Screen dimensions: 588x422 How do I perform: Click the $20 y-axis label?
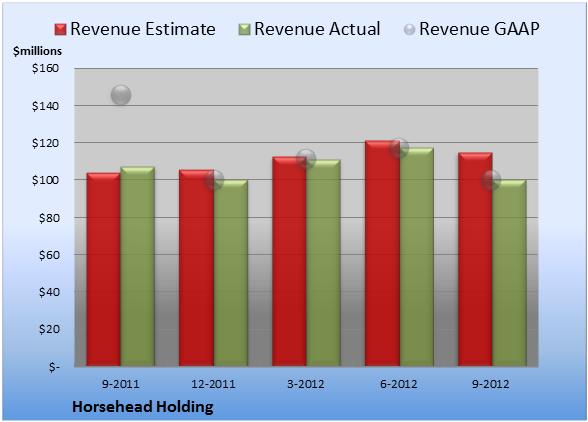pos(49,329)
